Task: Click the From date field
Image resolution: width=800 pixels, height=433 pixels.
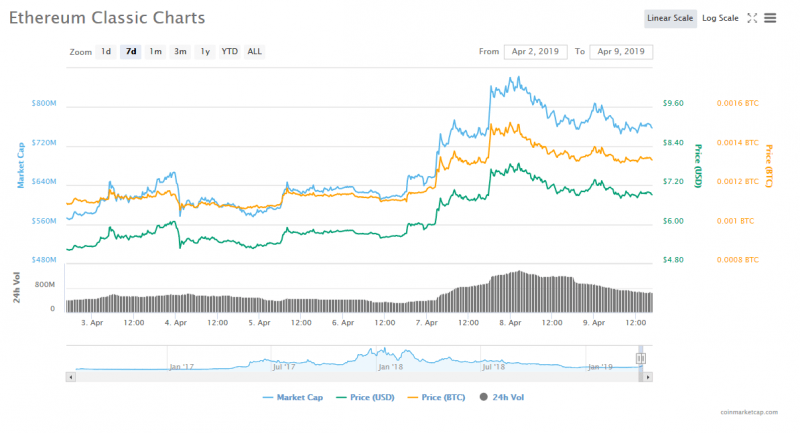Action: 536,51
